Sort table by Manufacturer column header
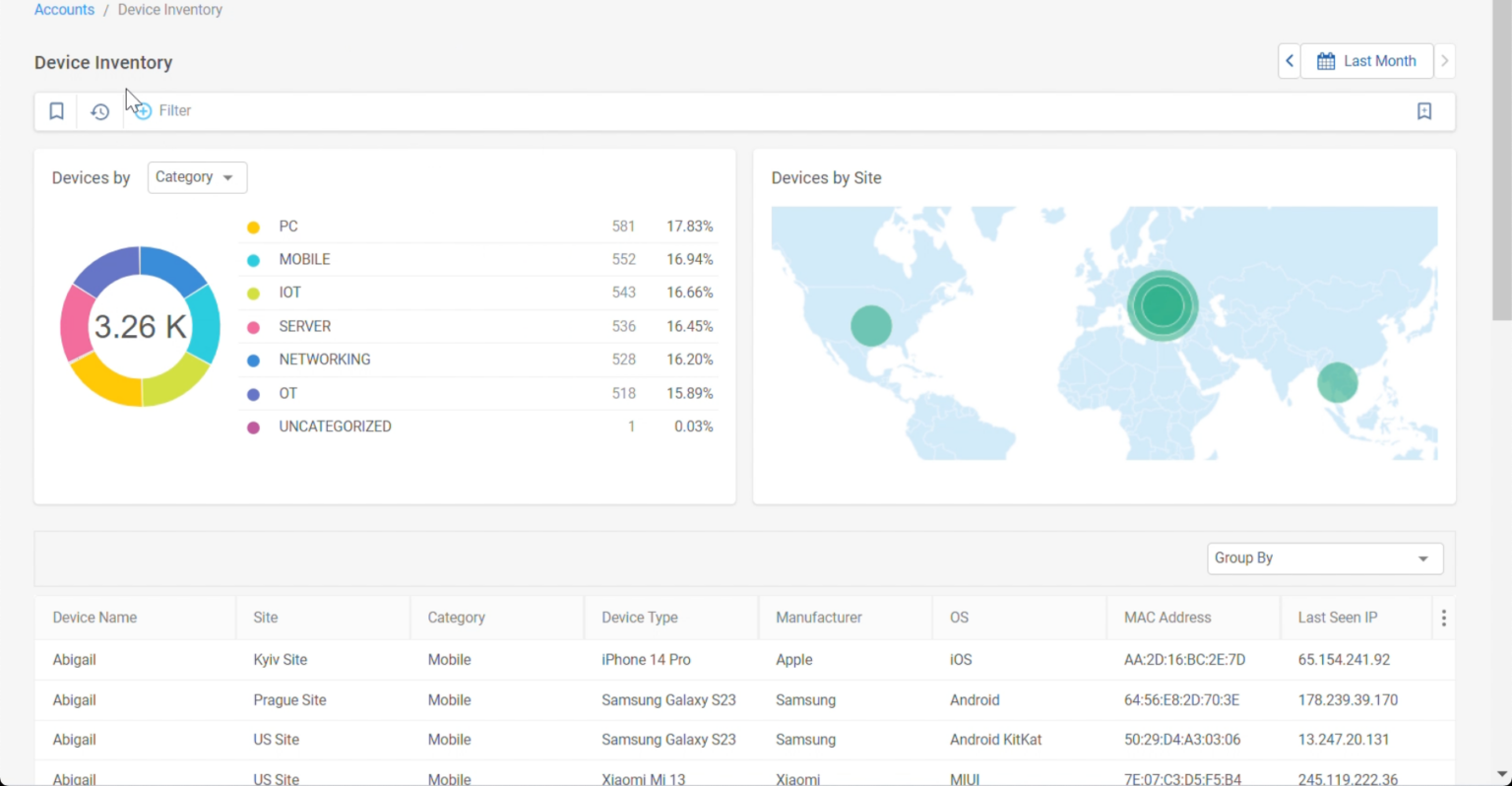This screenshot has height=786, width=1512. point(818,618)
